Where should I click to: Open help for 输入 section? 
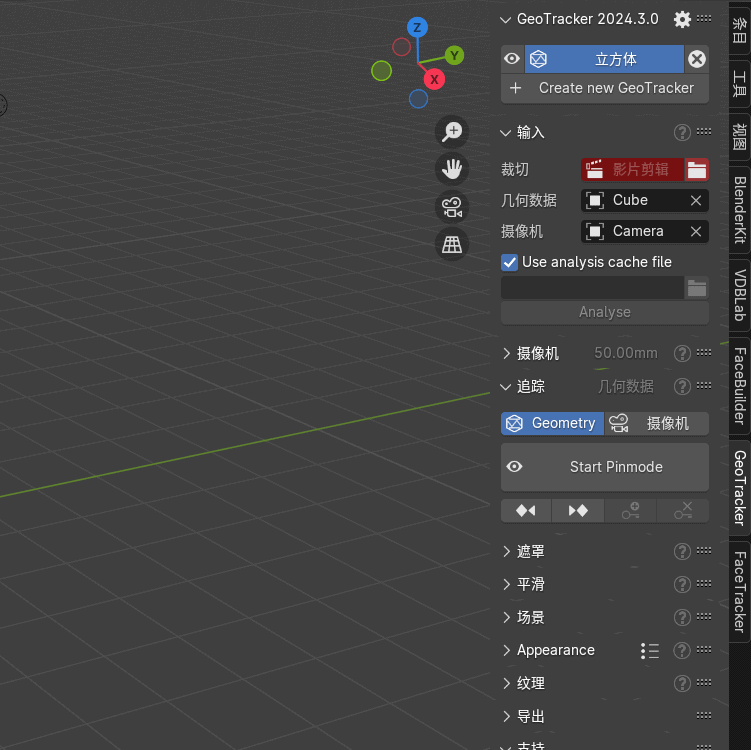coord(682,133)
